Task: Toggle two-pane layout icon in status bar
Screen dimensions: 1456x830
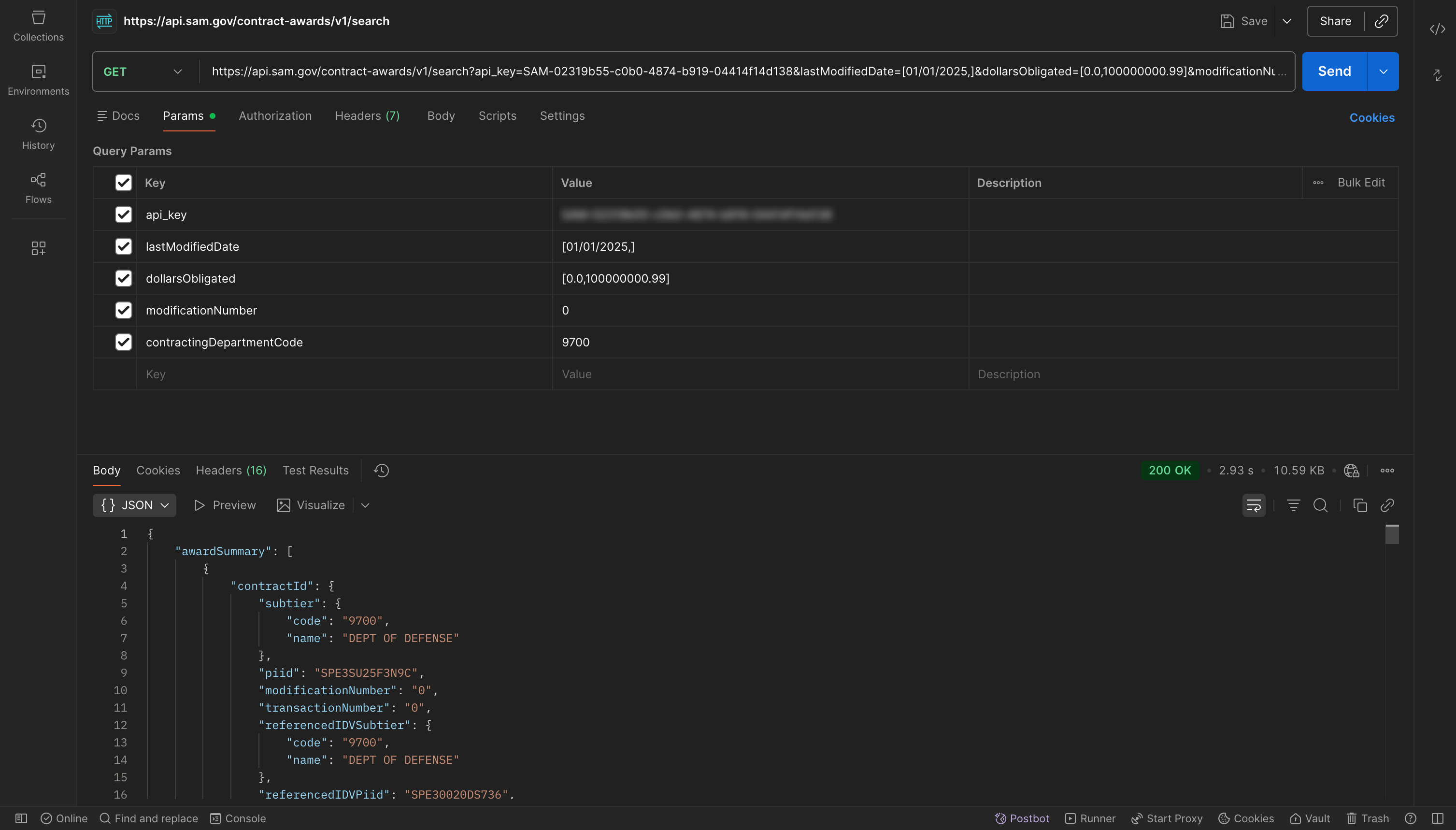Action: click(1437, 818)
